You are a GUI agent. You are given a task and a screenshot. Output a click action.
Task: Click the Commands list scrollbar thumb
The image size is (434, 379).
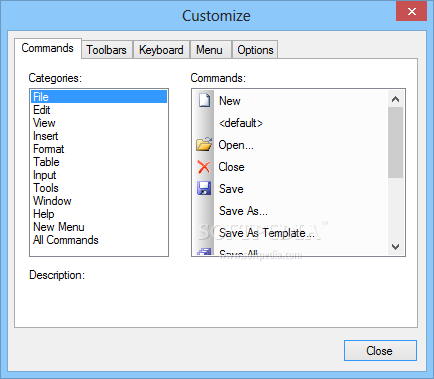pos(395,142)
